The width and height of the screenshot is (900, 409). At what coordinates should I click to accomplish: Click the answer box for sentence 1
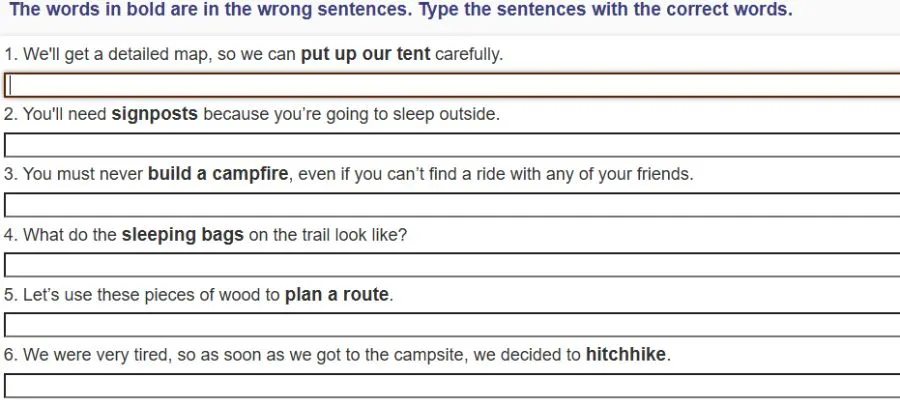(450, 85)
